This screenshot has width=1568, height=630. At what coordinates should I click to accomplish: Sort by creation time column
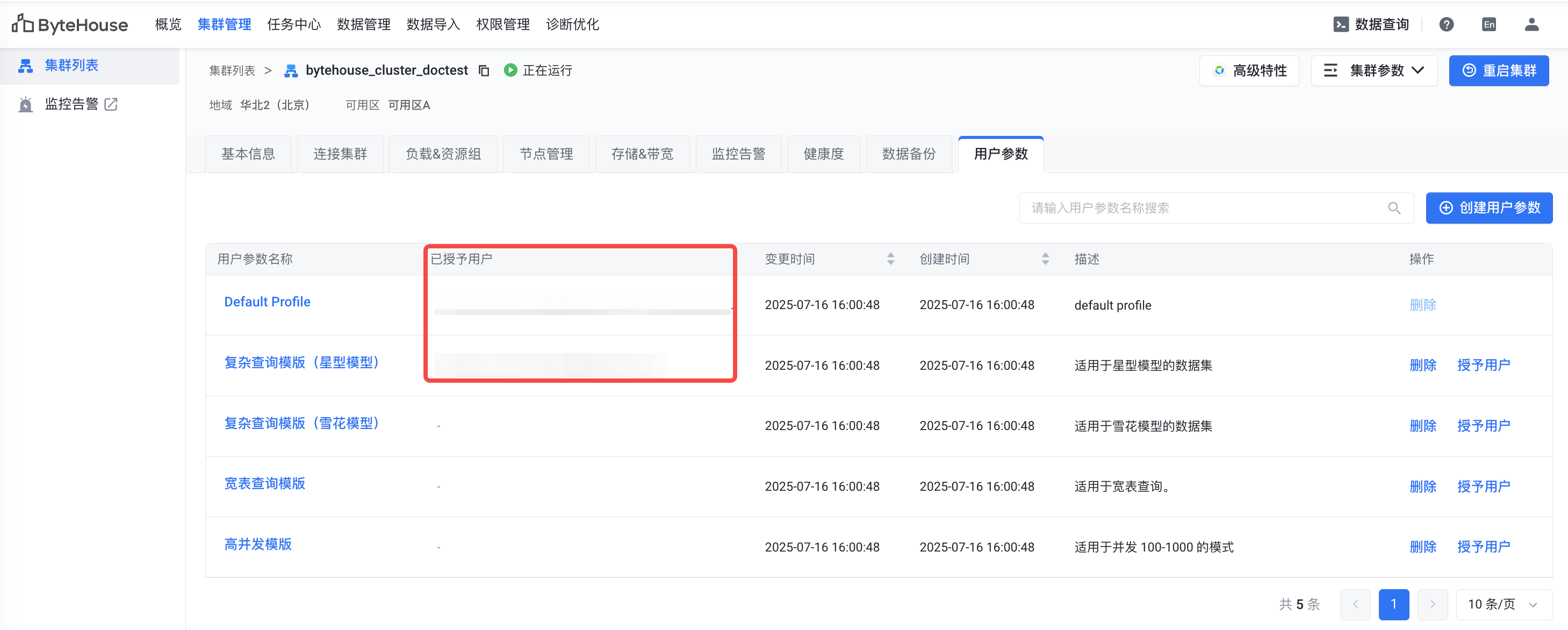[1045, 259]
